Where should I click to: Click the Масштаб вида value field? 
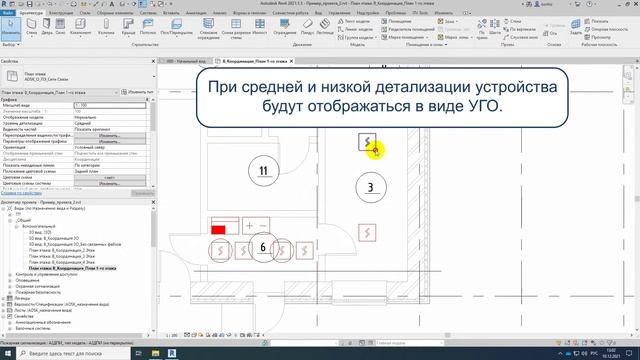pos(110,105)
